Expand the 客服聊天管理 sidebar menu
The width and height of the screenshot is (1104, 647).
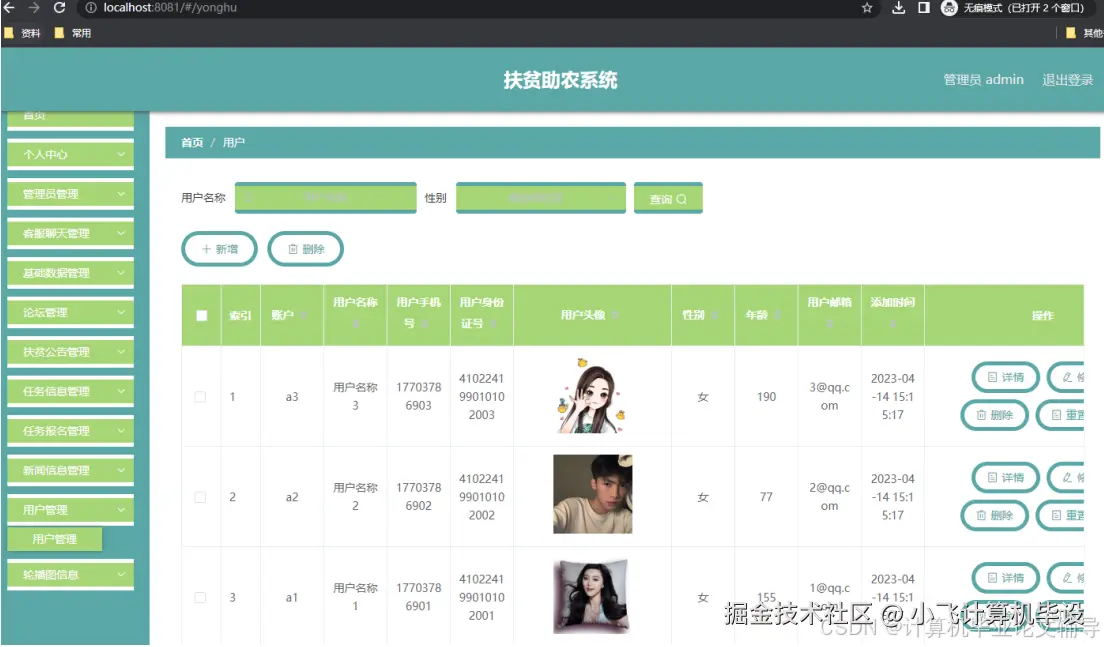point(70,233)
